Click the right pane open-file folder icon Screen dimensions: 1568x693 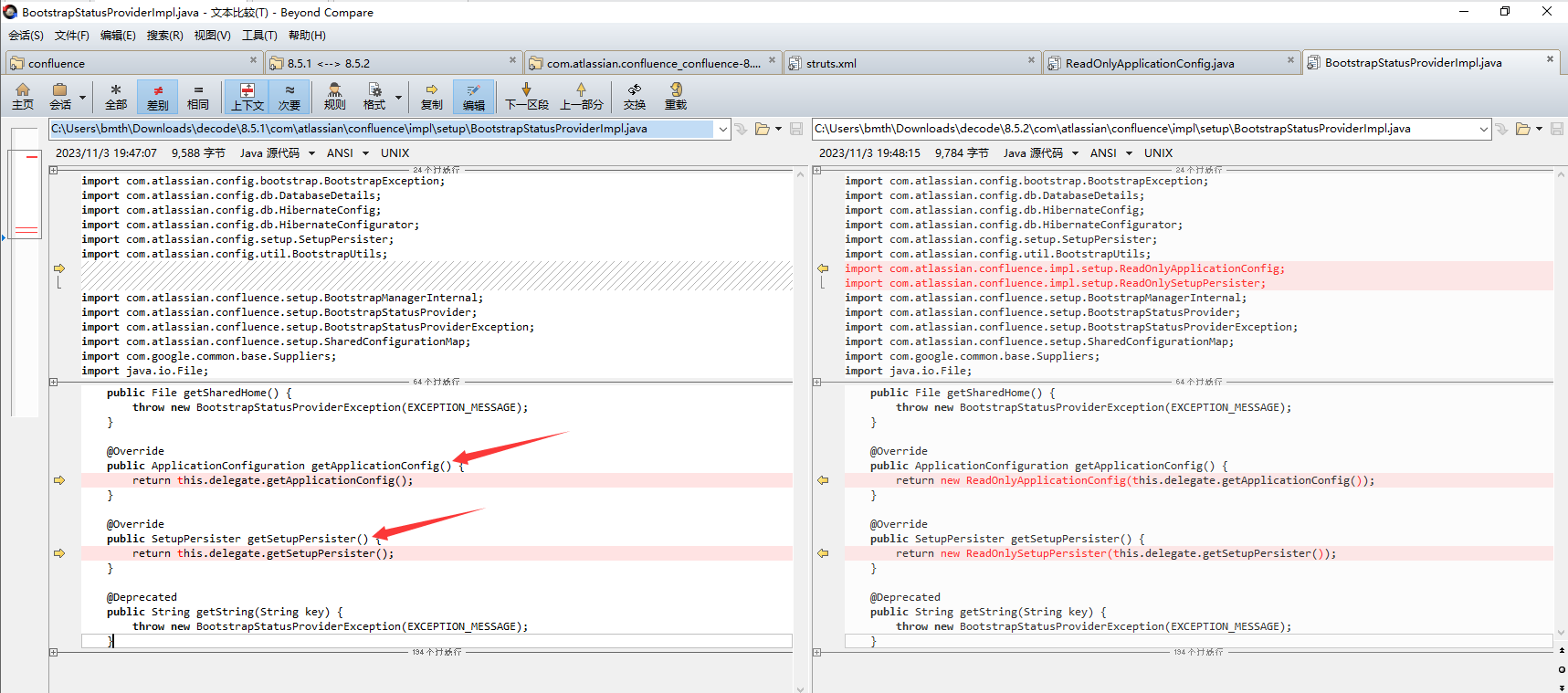point(1523,129)
